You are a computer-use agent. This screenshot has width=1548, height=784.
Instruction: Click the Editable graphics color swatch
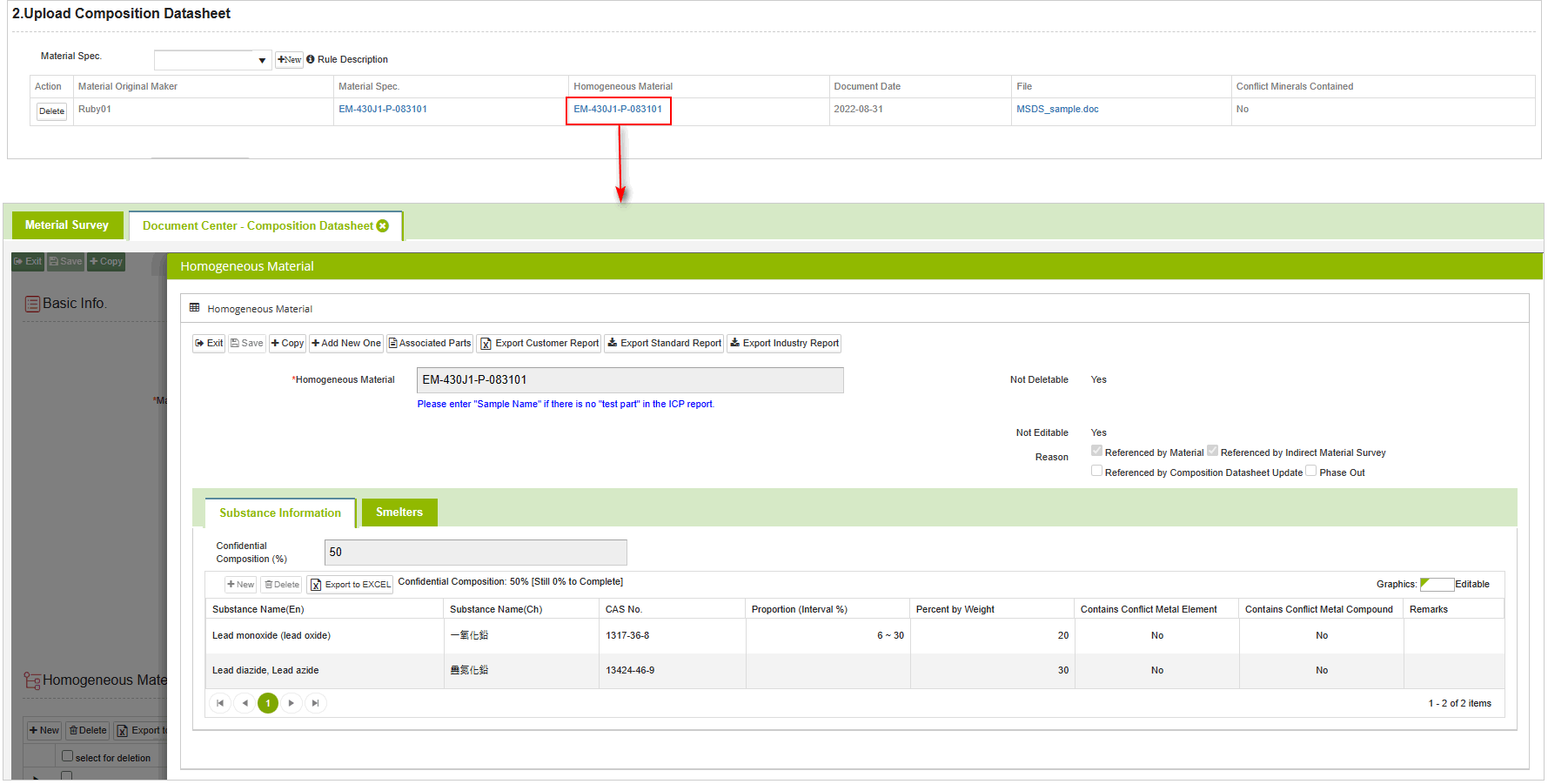coord(1436,585)
